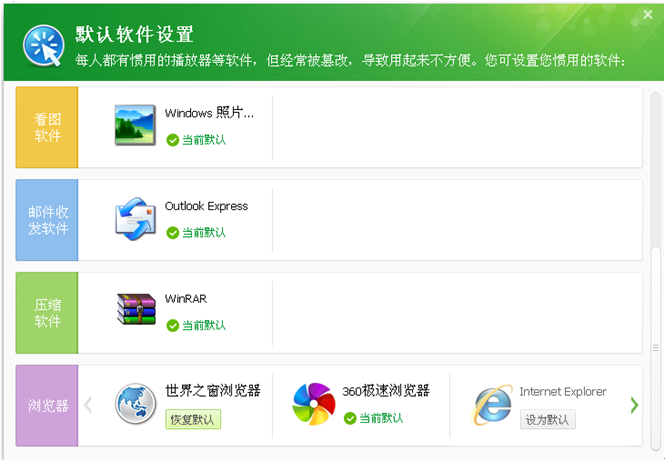This screenshot has height=460, width=665.
Task: Click the 360极速浏览器 colorful icon
Action: pos(313,404)
